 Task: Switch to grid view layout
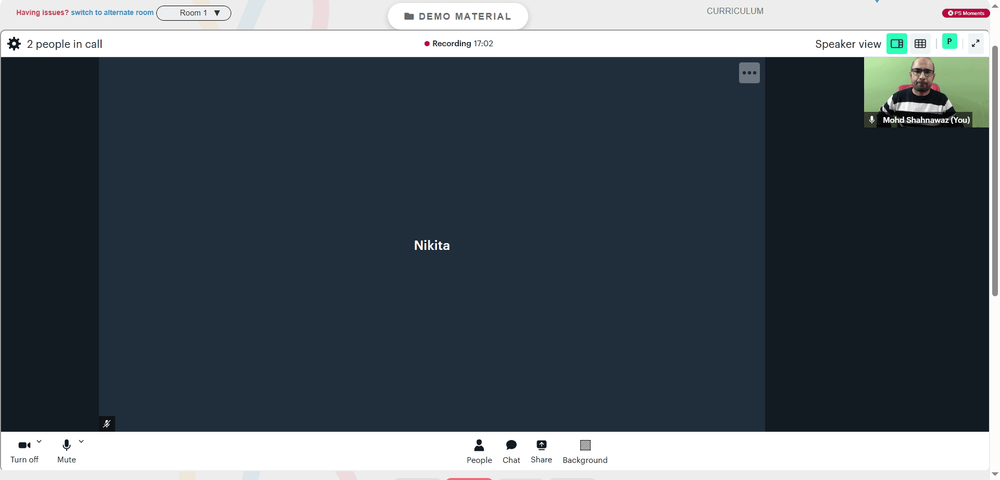coord(920,44)
